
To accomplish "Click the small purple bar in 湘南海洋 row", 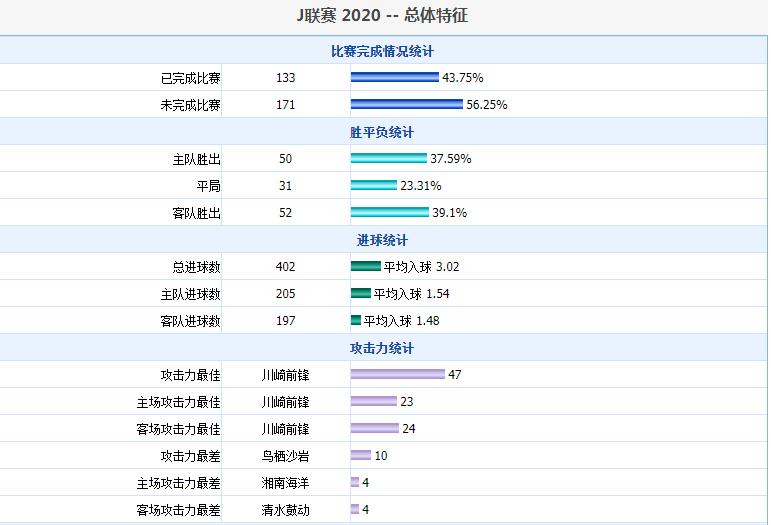I will pyautogui.click(x=355, y=483).
